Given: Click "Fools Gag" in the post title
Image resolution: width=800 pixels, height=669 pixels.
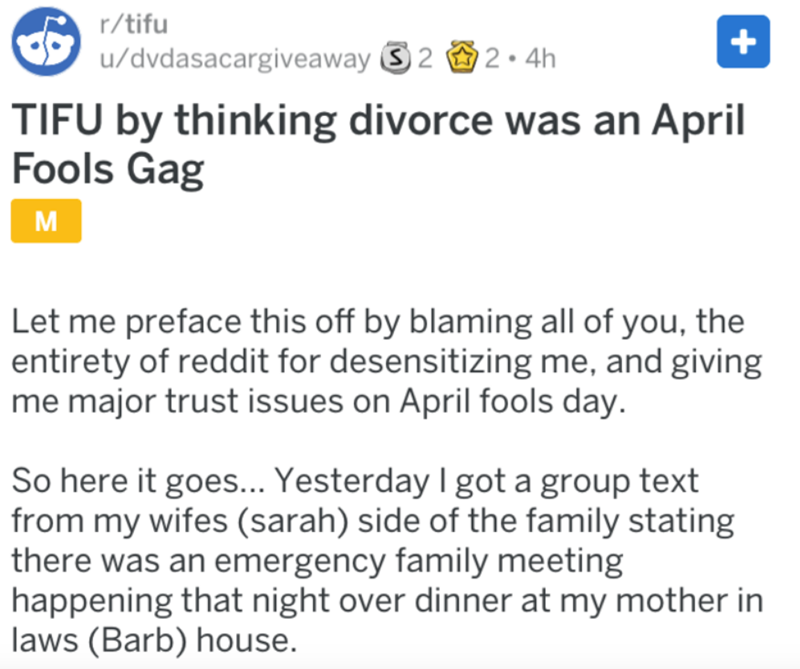Looking at the screenshot, I should coord(108,171).
